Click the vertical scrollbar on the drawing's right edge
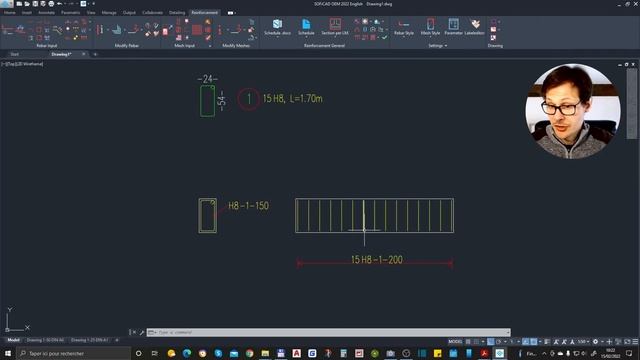This screenshot has width=640, height=360. click(632, 104)
